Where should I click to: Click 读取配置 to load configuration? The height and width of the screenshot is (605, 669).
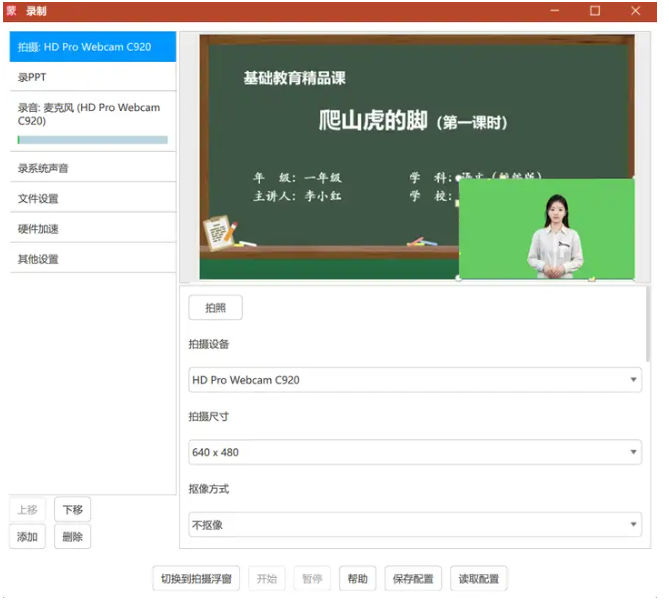[x=479, y=579]
